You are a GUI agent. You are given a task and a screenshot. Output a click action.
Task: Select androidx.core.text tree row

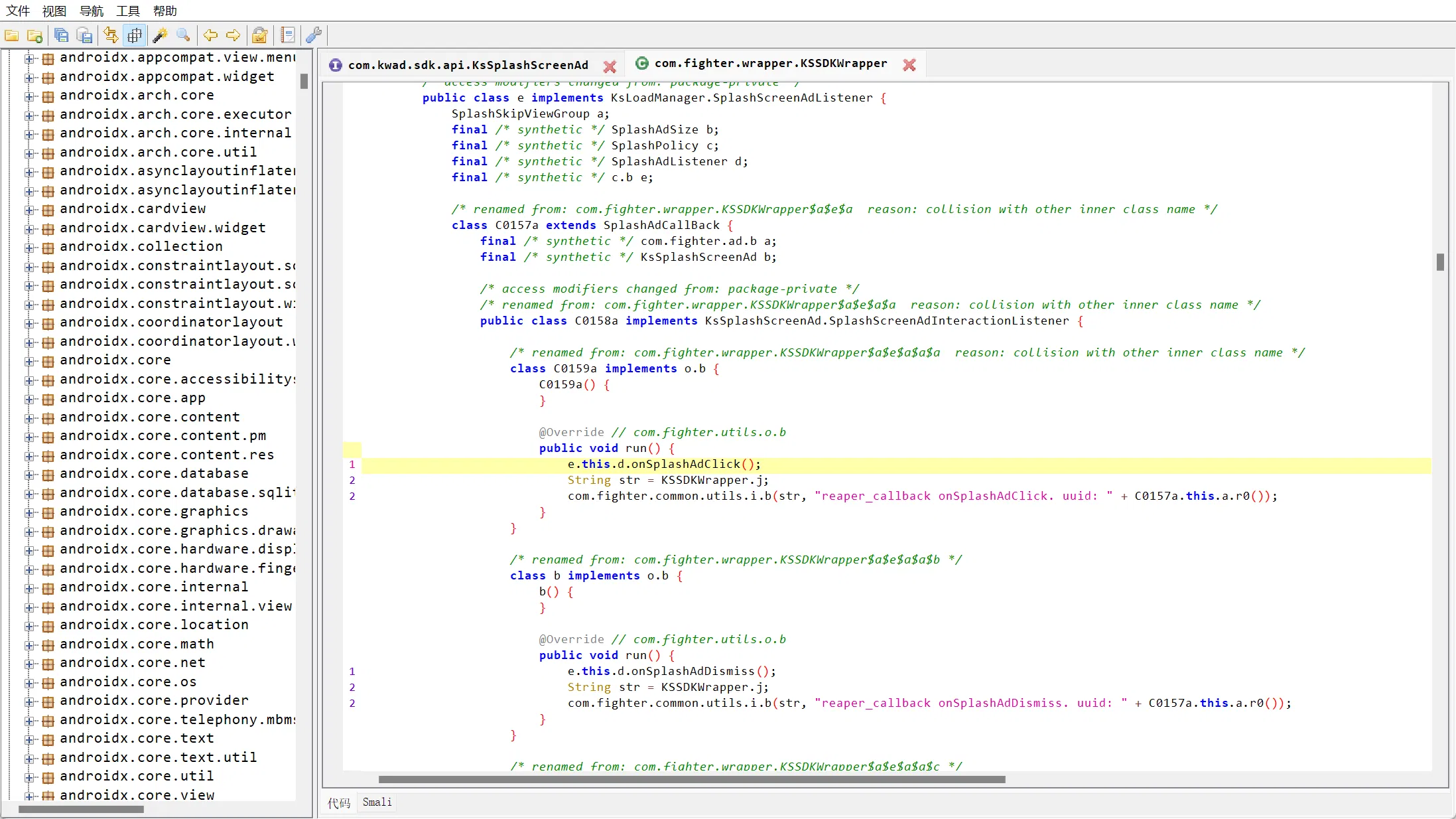[x=137, y=738]
